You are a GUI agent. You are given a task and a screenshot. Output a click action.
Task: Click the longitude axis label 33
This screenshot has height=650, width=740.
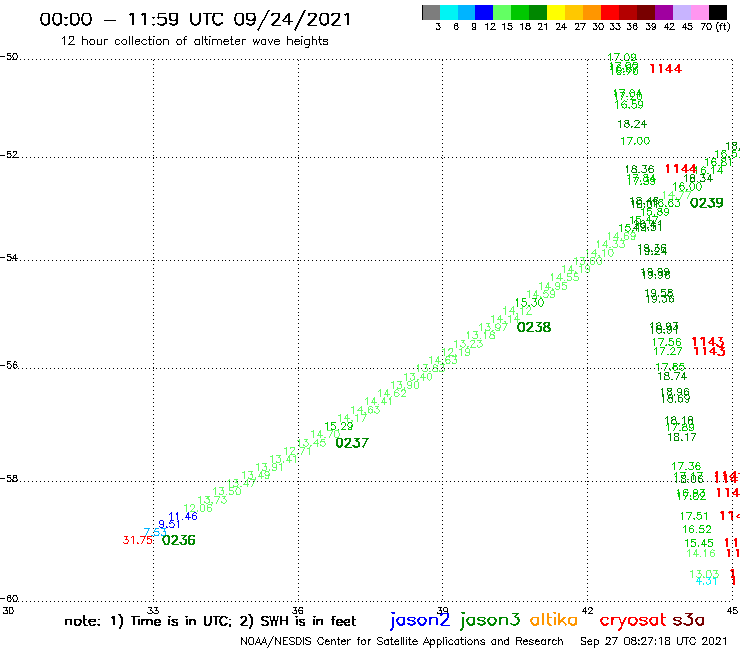pos(153,610)
